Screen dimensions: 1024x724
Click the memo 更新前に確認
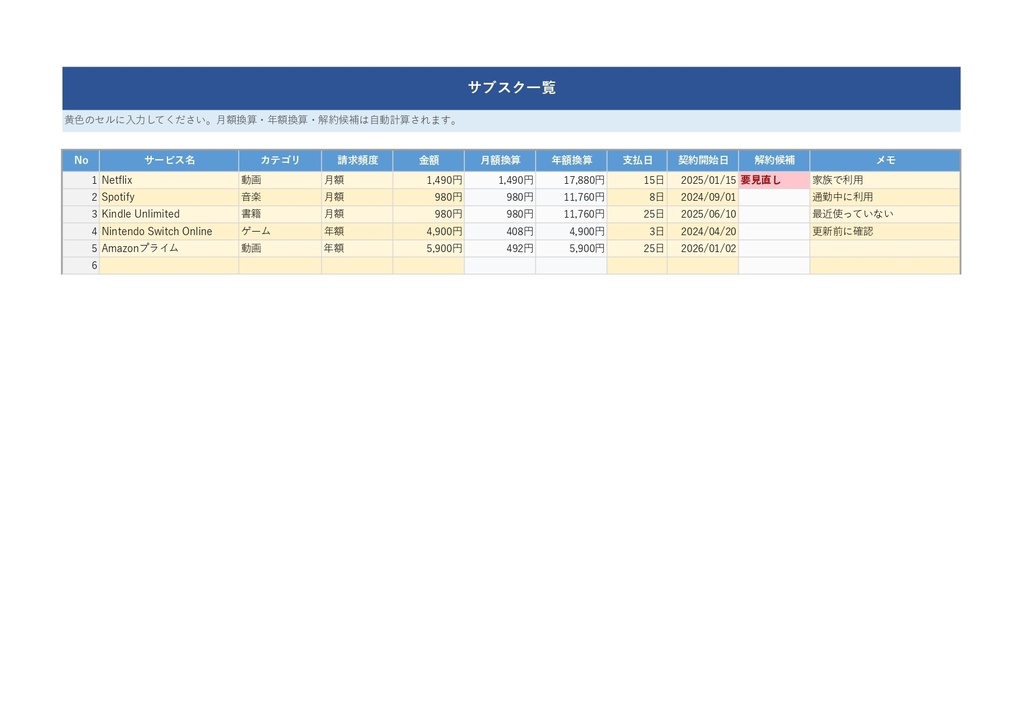886,231
